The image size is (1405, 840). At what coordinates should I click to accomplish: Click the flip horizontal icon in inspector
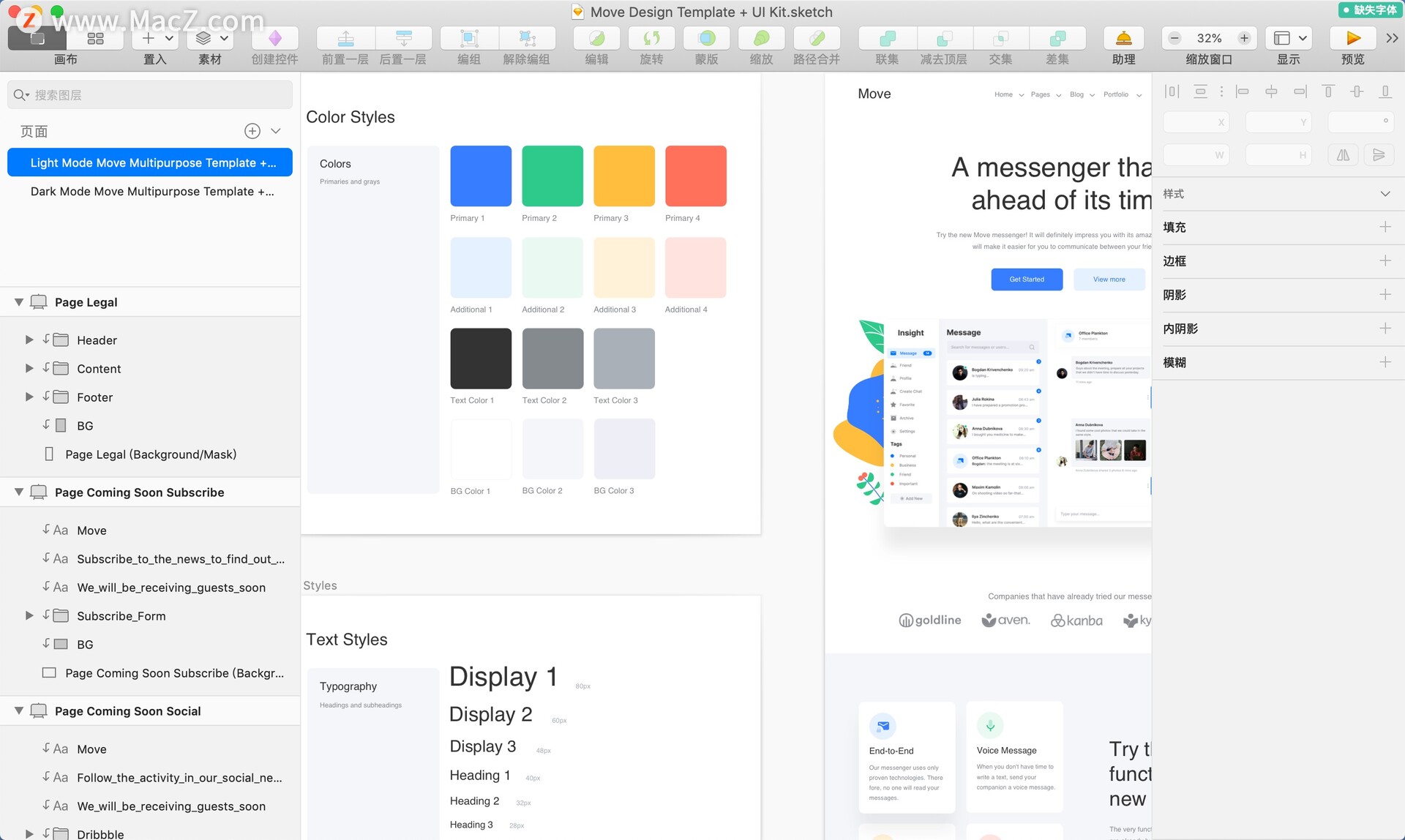(x=1343, y=155)
